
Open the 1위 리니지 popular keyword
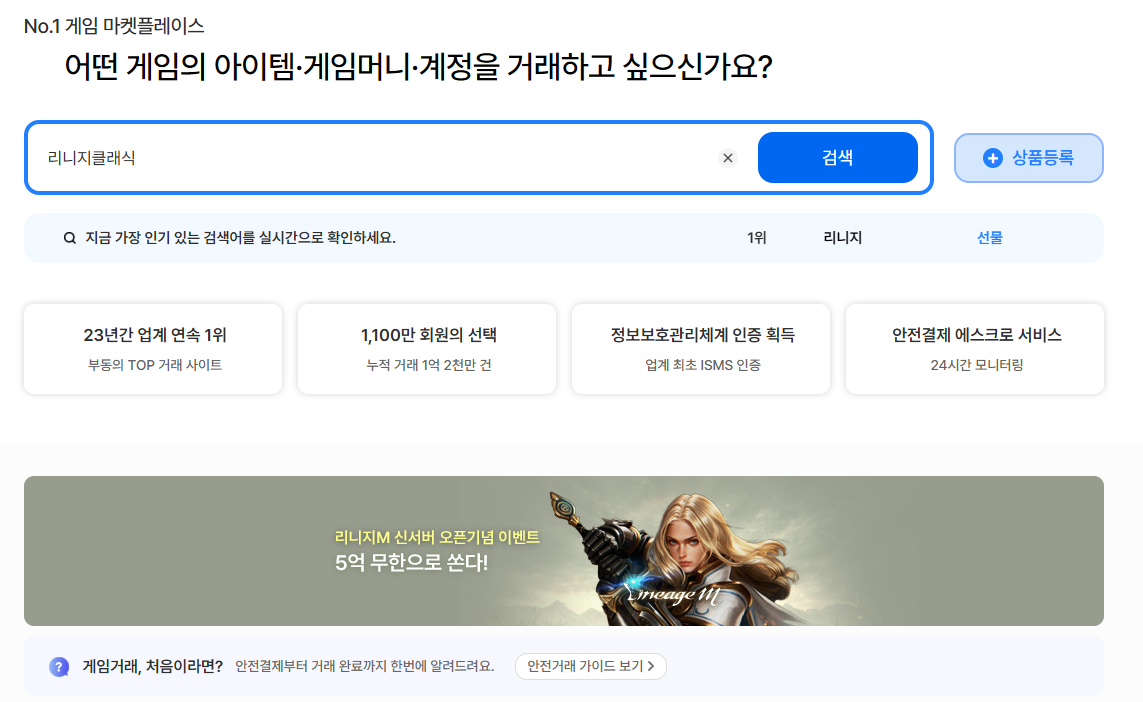point(843,238)
